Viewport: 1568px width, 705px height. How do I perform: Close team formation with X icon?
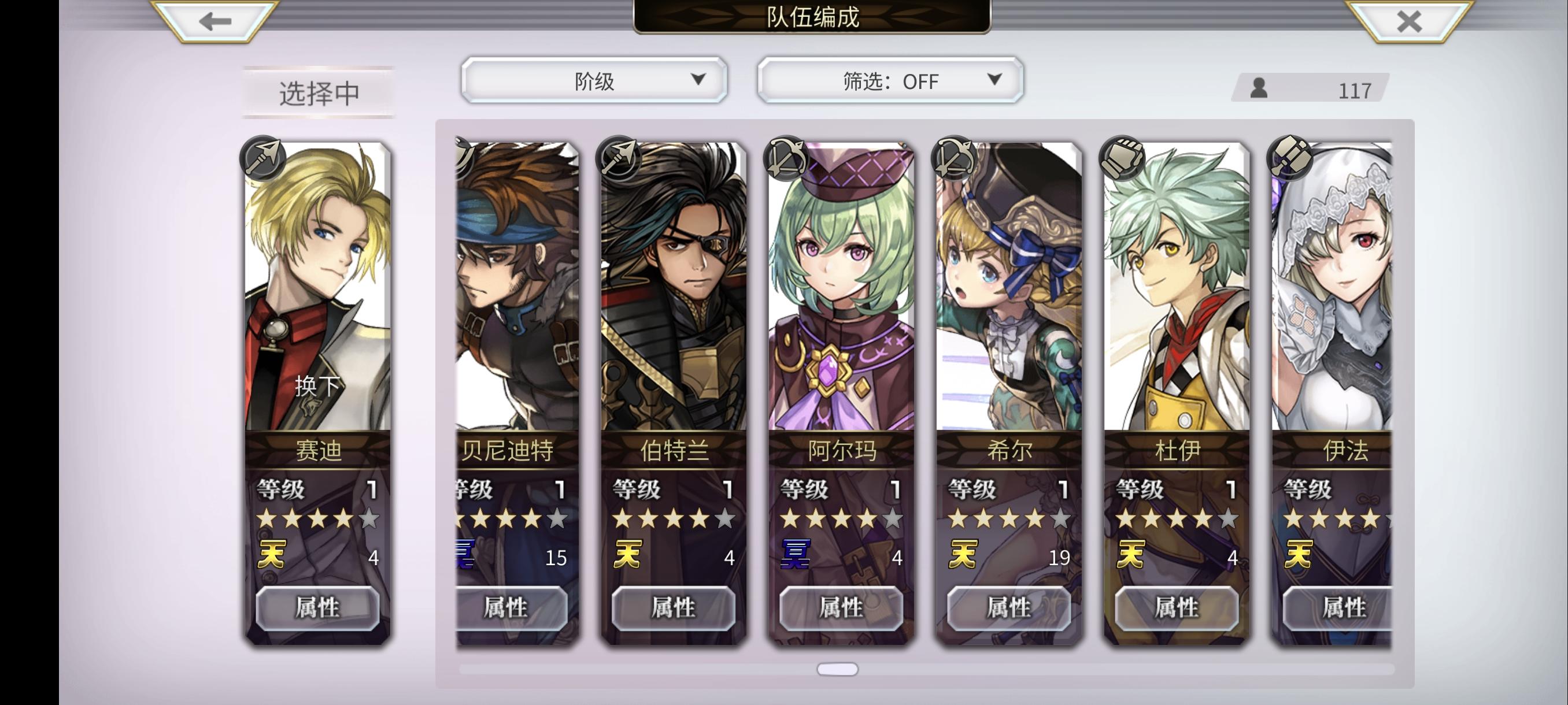(1409, 21)
